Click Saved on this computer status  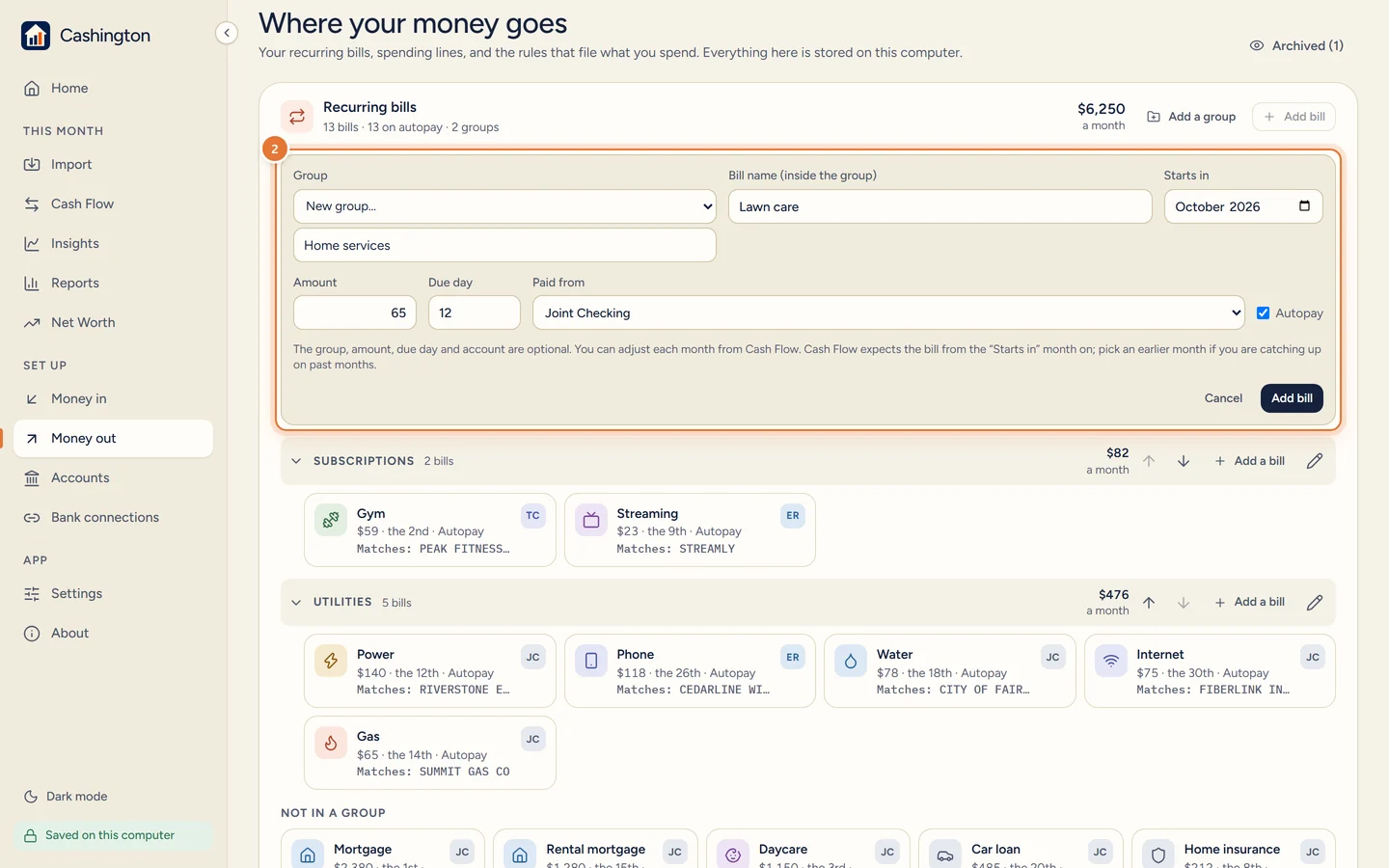point(113,835)
